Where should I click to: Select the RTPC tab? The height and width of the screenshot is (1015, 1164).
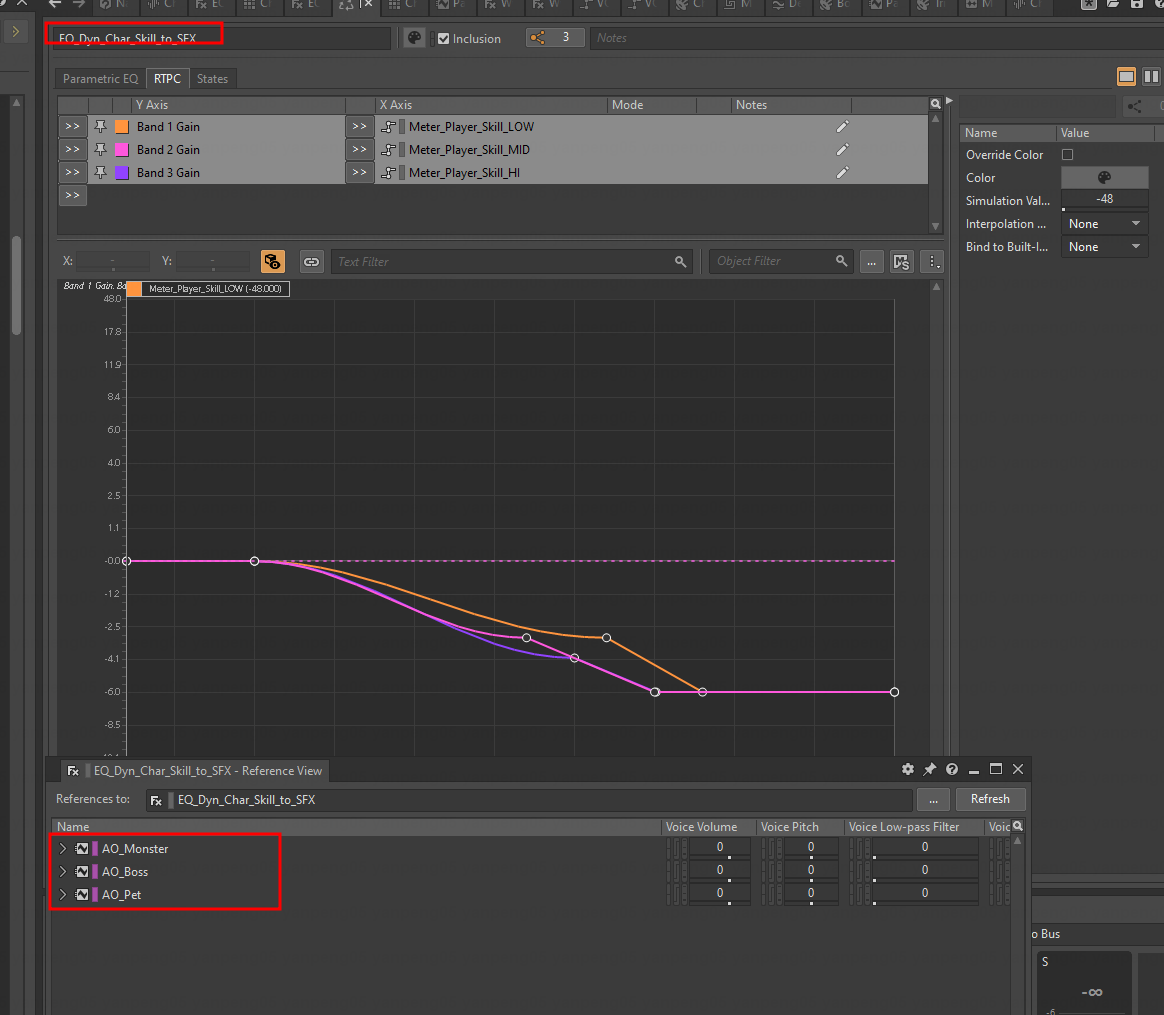pos(167,79)
